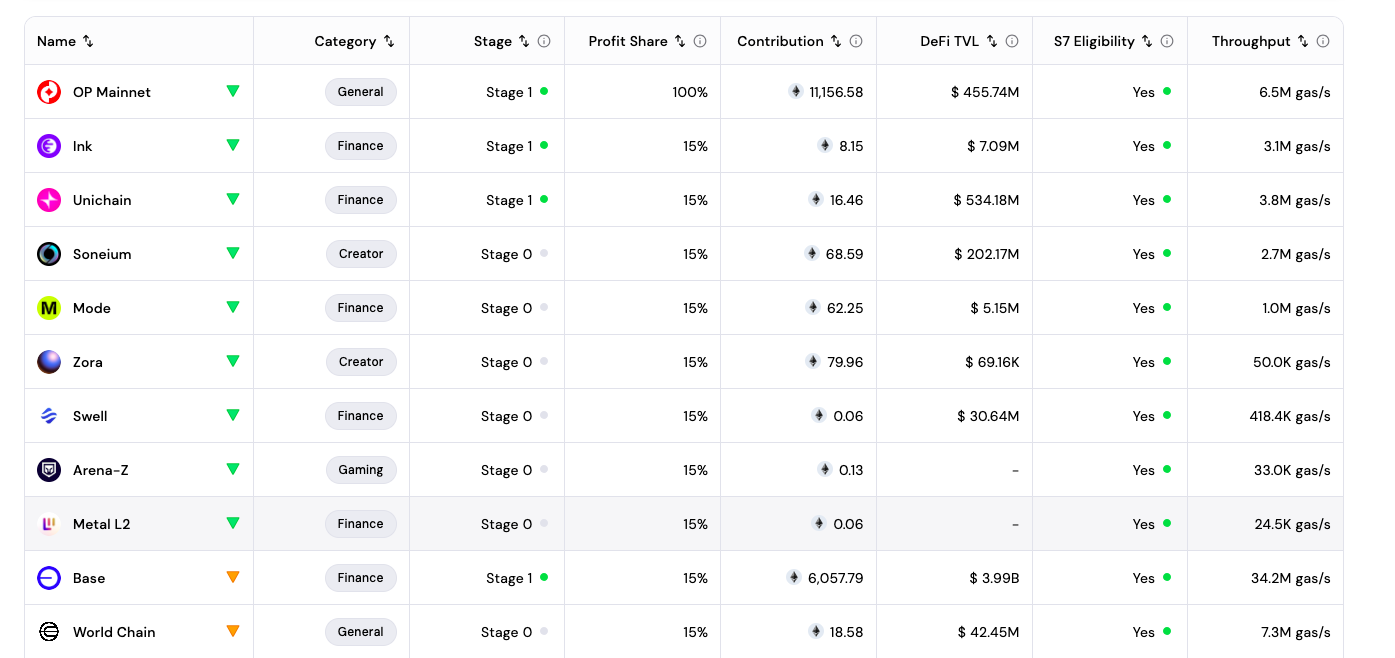Open the Stage column info icon
The height and width of the screenshot is (658, 1395).
tap(544, 41)
